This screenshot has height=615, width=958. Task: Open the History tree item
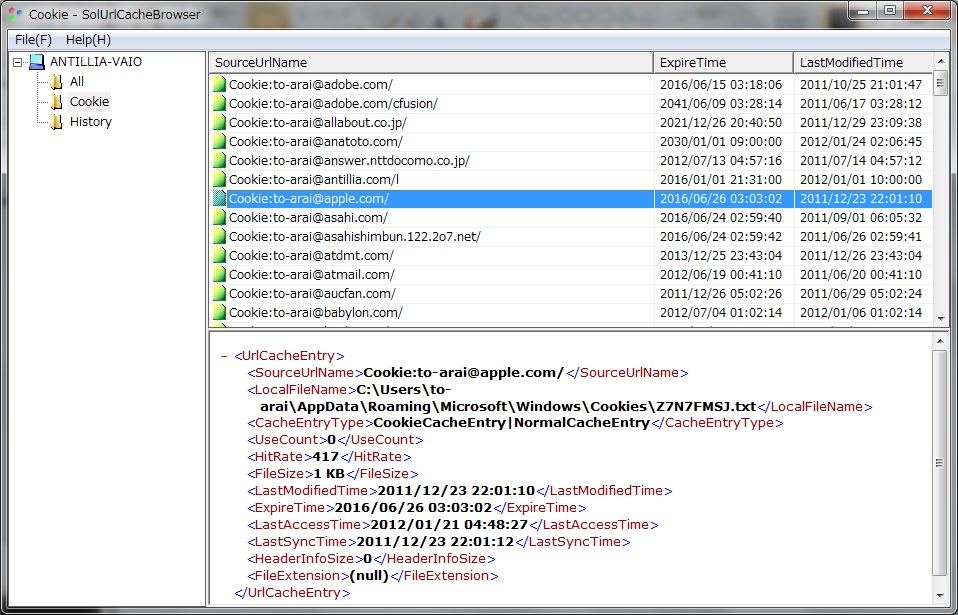click(90, 122)
